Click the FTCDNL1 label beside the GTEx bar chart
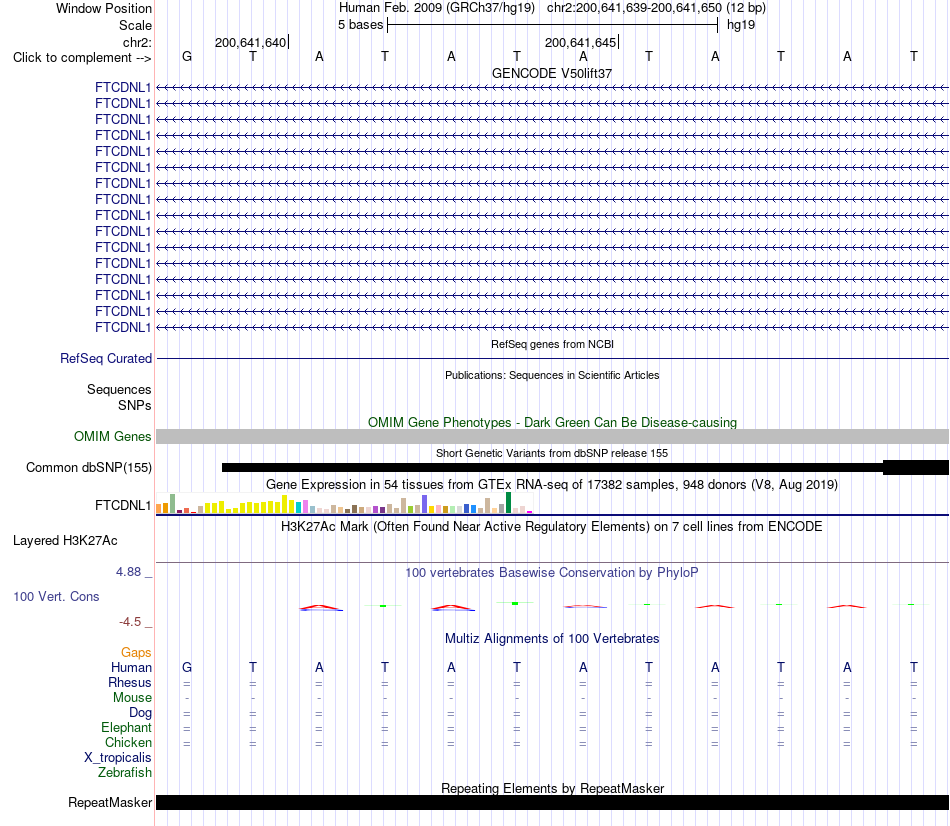 coord(122,505)
